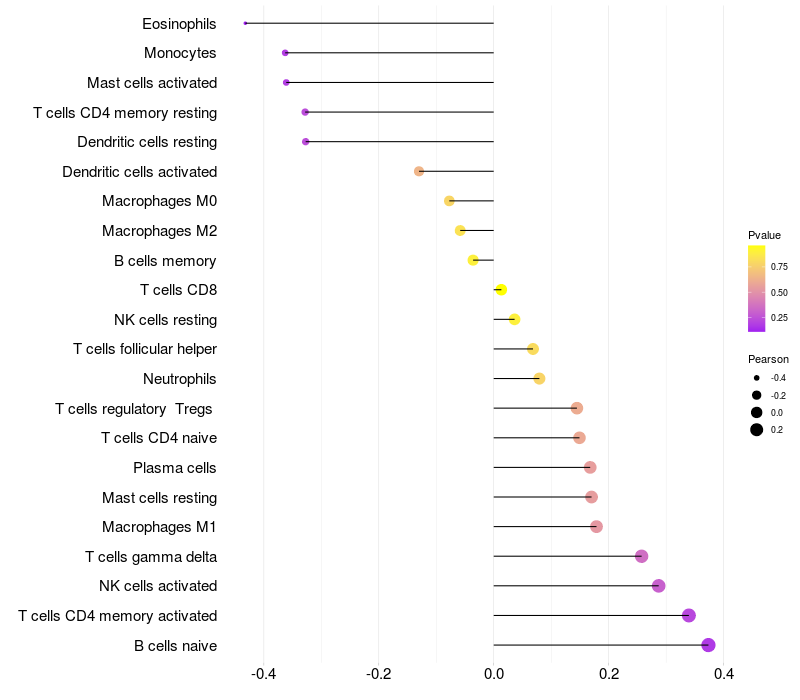Click the Eosinophils data point dot
This screenshot has height=700, width=800.
[245, 23]
